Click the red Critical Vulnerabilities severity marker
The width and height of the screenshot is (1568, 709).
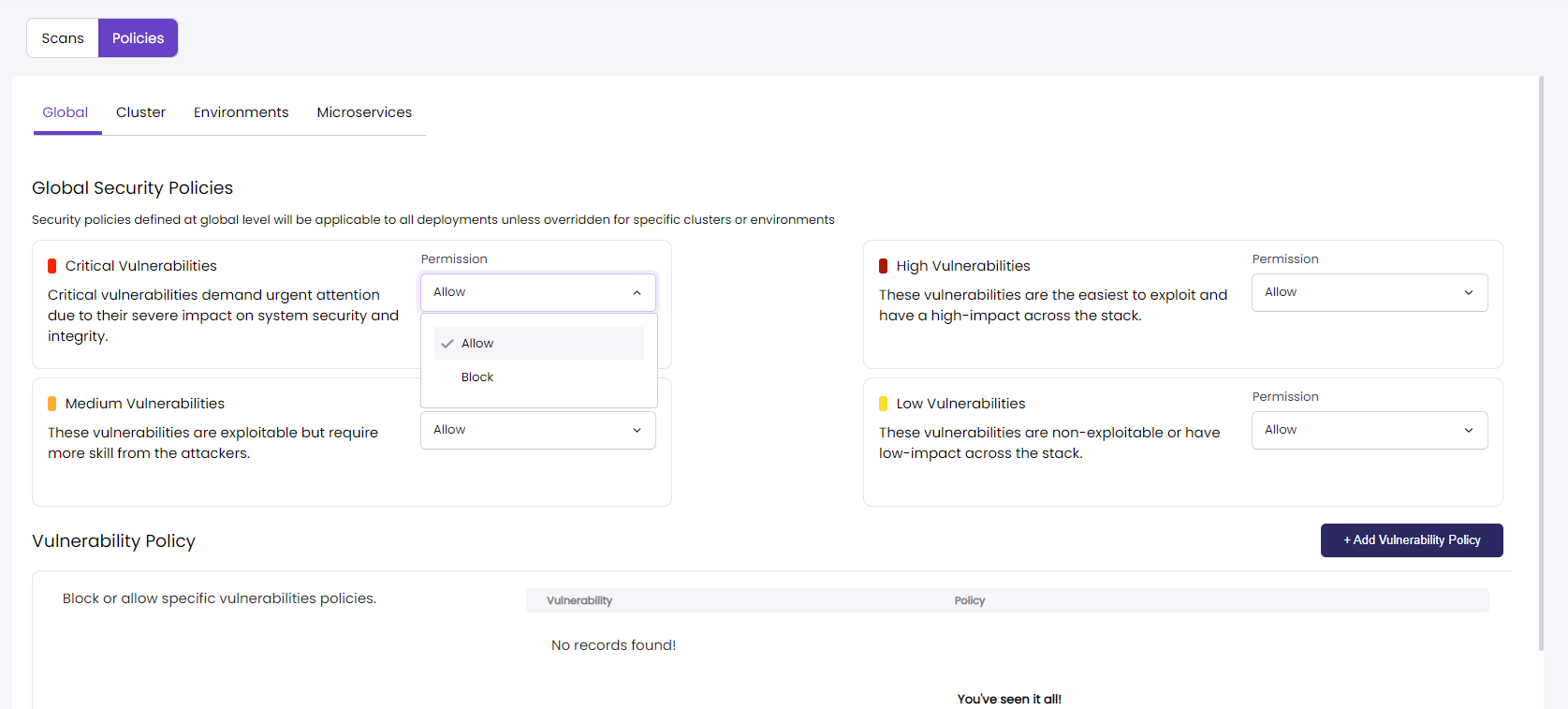(52, 266)
